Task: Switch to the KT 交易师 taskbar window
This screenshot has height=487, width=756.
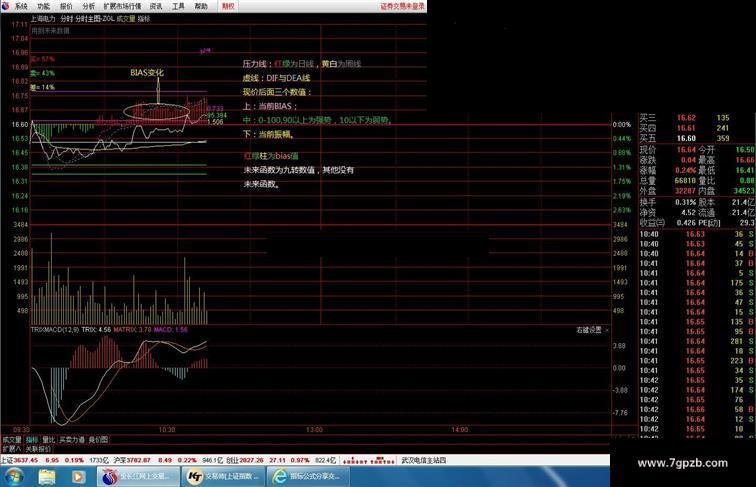Action: coord(224,477)
